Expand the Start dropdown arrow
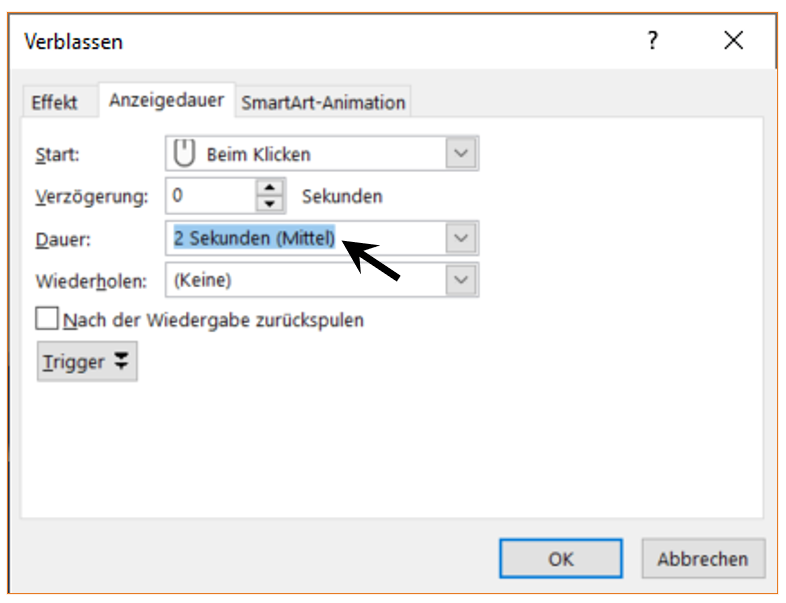The height and width of the screenshot is (603, 786). pos(460,154)
